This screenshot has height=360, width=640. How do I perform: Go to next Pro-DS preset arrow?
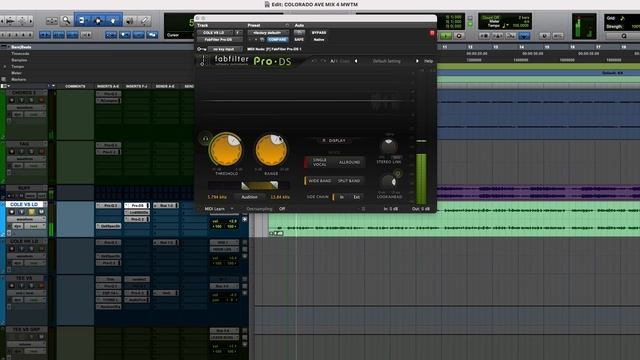pos(417,61)
